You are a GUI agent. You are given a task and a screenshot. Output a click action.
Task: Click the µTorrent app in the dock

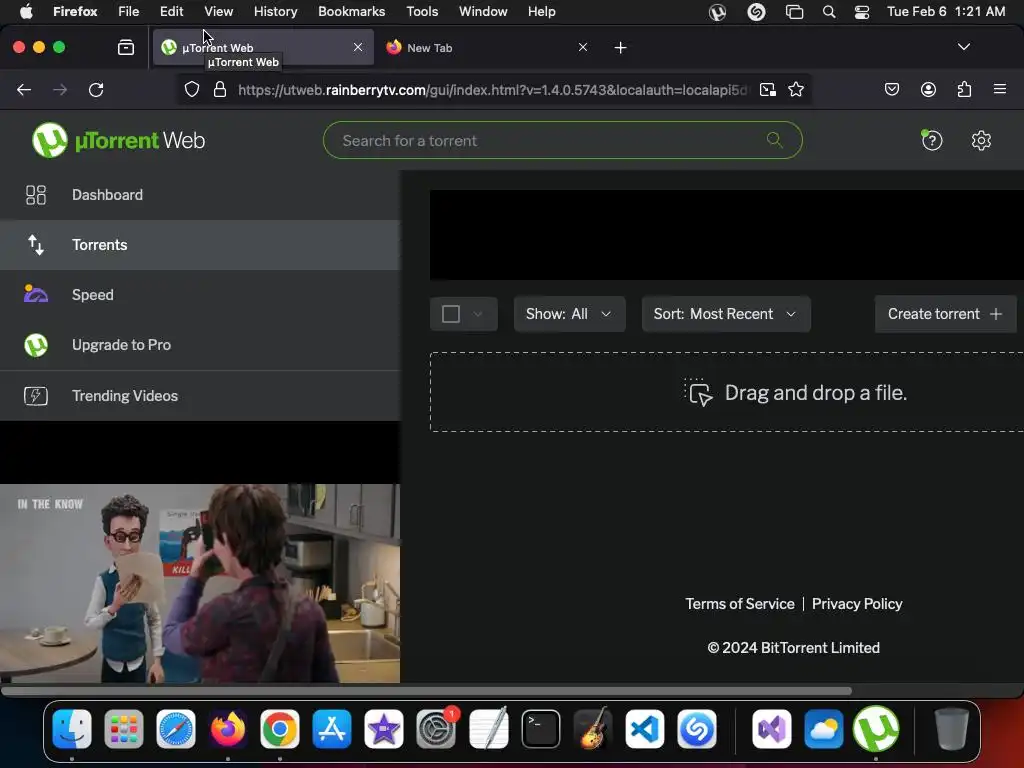pos(876,728)
